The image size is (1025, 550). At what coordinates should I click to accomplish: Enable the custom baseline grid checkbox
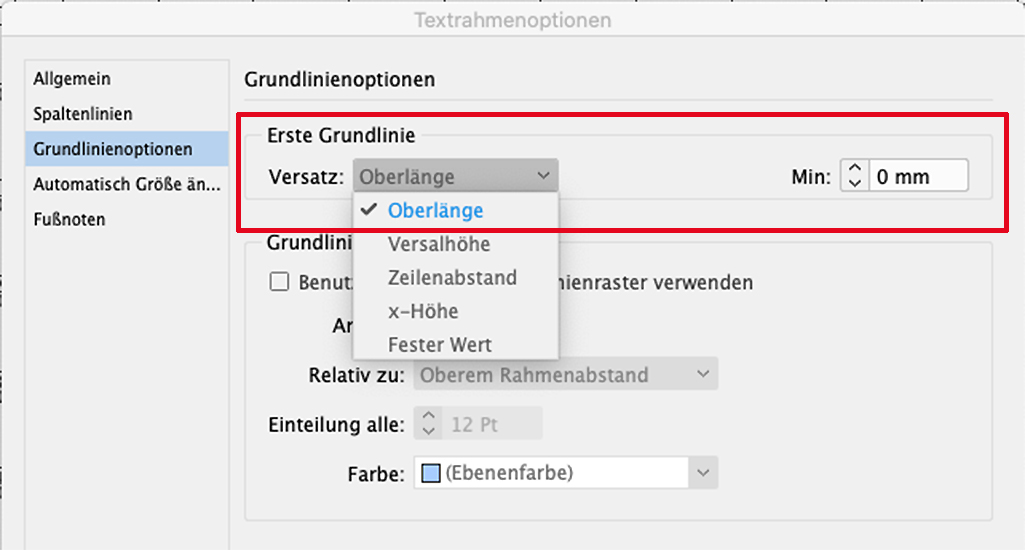[279, 283]
